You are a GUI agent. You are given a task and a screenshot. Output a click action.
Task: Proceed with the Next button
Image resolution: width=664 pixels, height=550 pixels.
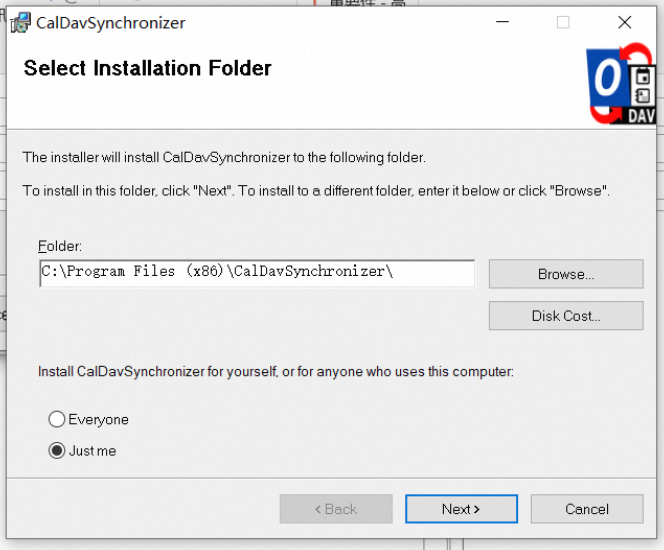click(461, 509)
